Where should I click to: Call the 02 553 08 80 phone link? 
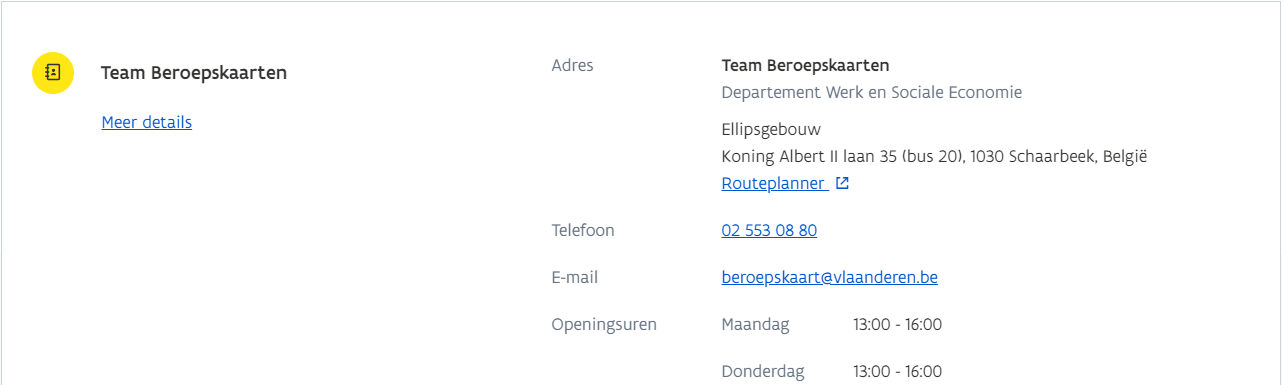pyautogui.click(x=769, y=230)
